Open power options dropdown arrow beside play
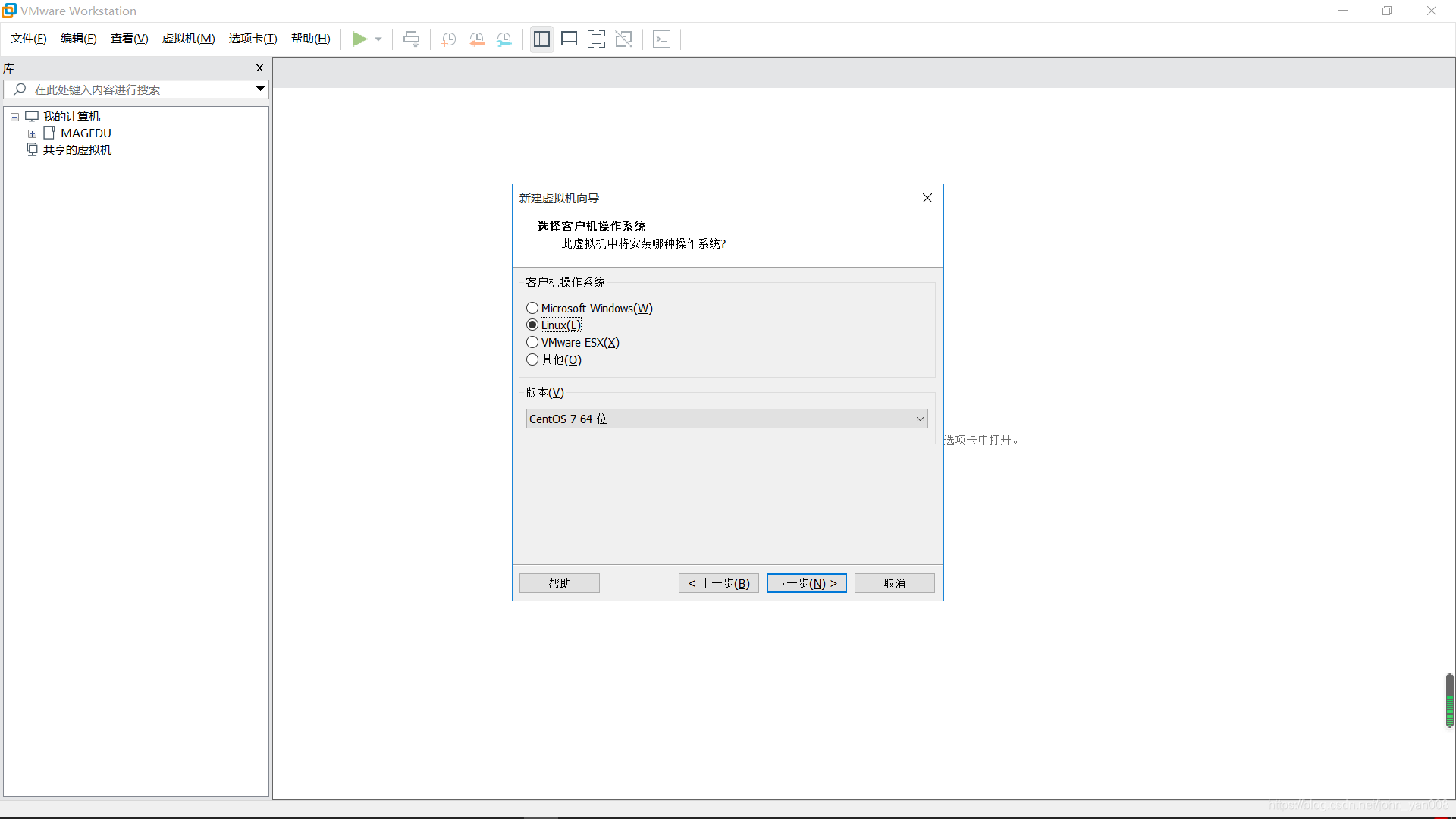The width and height of the screenshot is (1456, 819). click(378, 39)
